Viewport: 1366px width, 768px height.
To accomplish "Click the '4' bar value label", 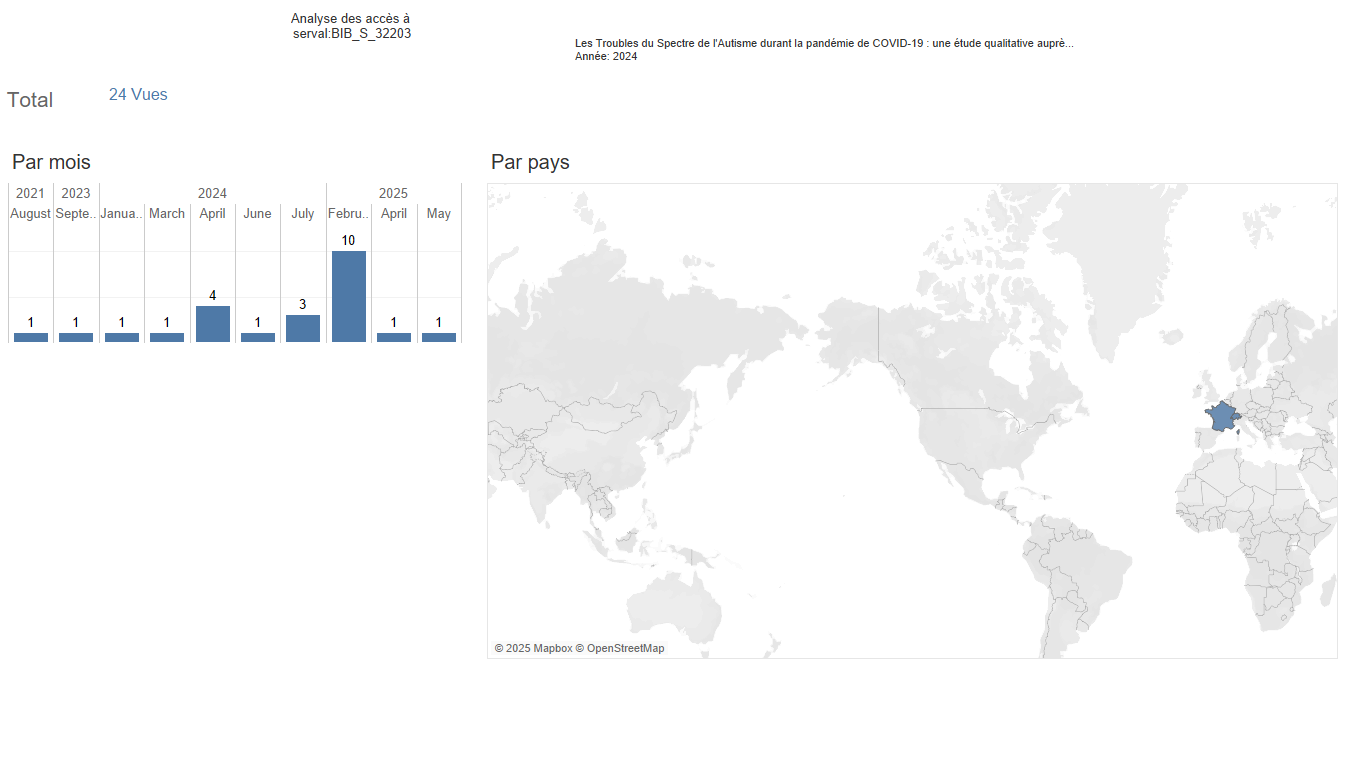I will tap(213, 296).
